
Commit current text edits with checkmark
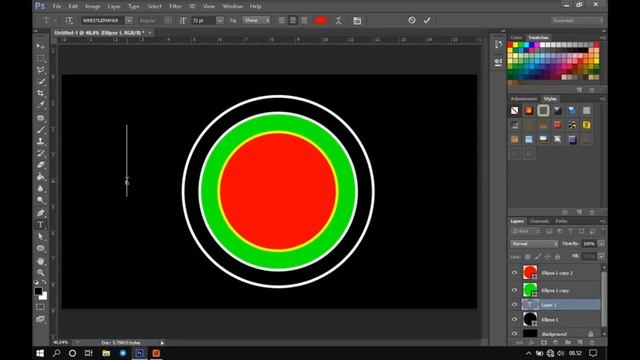pyautogui.click(x=427, y=20)
